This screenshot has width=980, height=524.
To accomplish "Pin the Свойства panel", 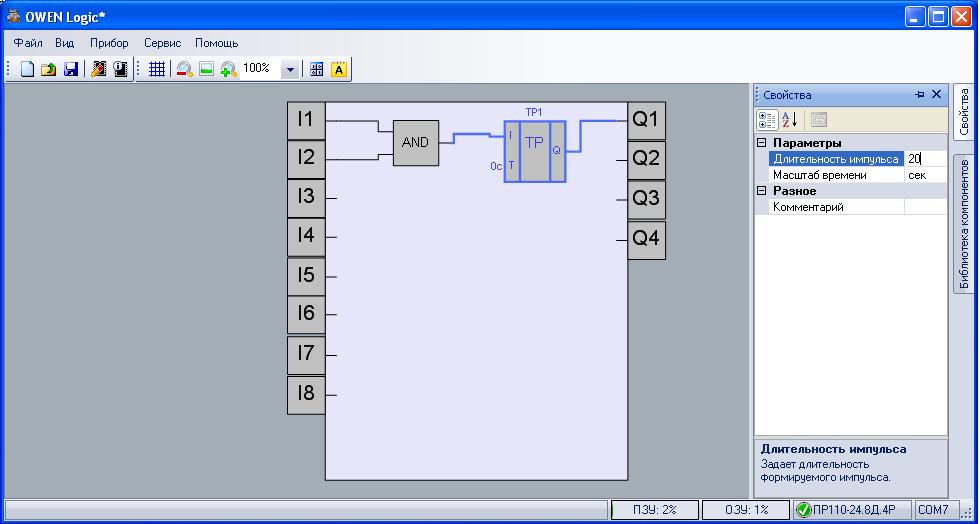I will pyautogui.click(x=919, y=94).
